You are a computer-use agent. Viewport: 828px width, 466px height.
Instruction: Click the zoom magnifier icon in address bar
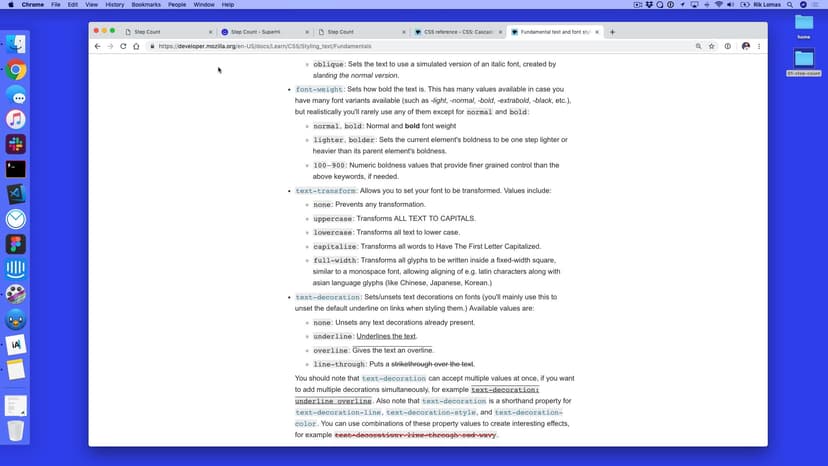point(698,46)
